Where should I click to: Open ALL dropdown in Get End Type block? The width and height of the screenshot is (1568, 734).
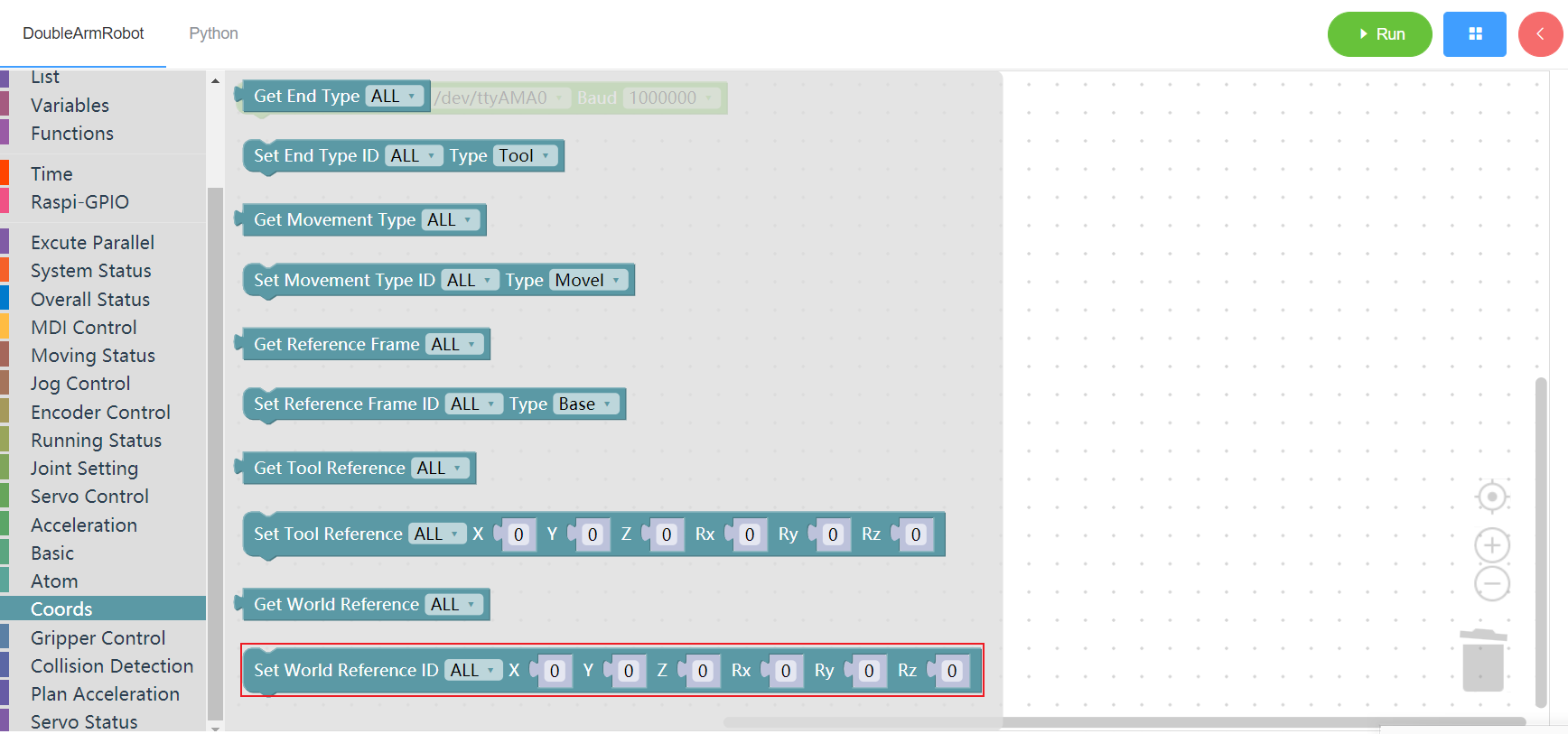click(395, 96)
